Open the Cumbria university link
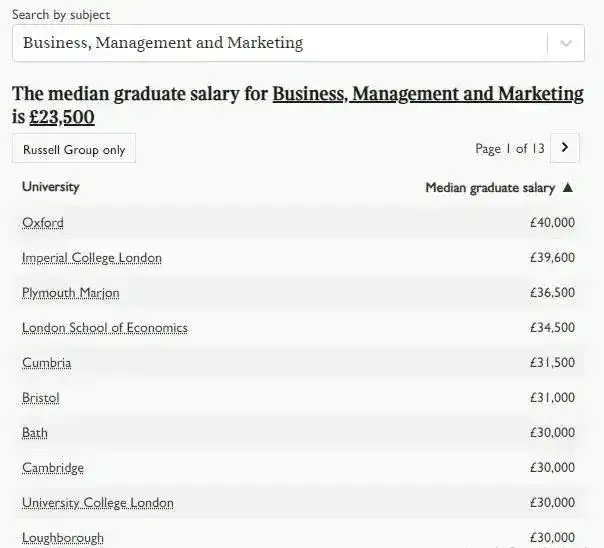The image size is (604, 548). coord(47,363)
